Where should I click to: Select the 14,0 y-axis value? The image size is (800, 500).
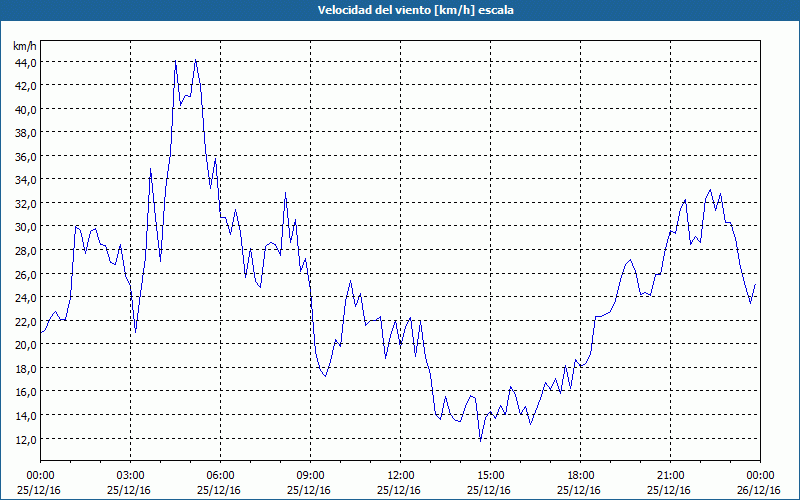click(26, 415)
